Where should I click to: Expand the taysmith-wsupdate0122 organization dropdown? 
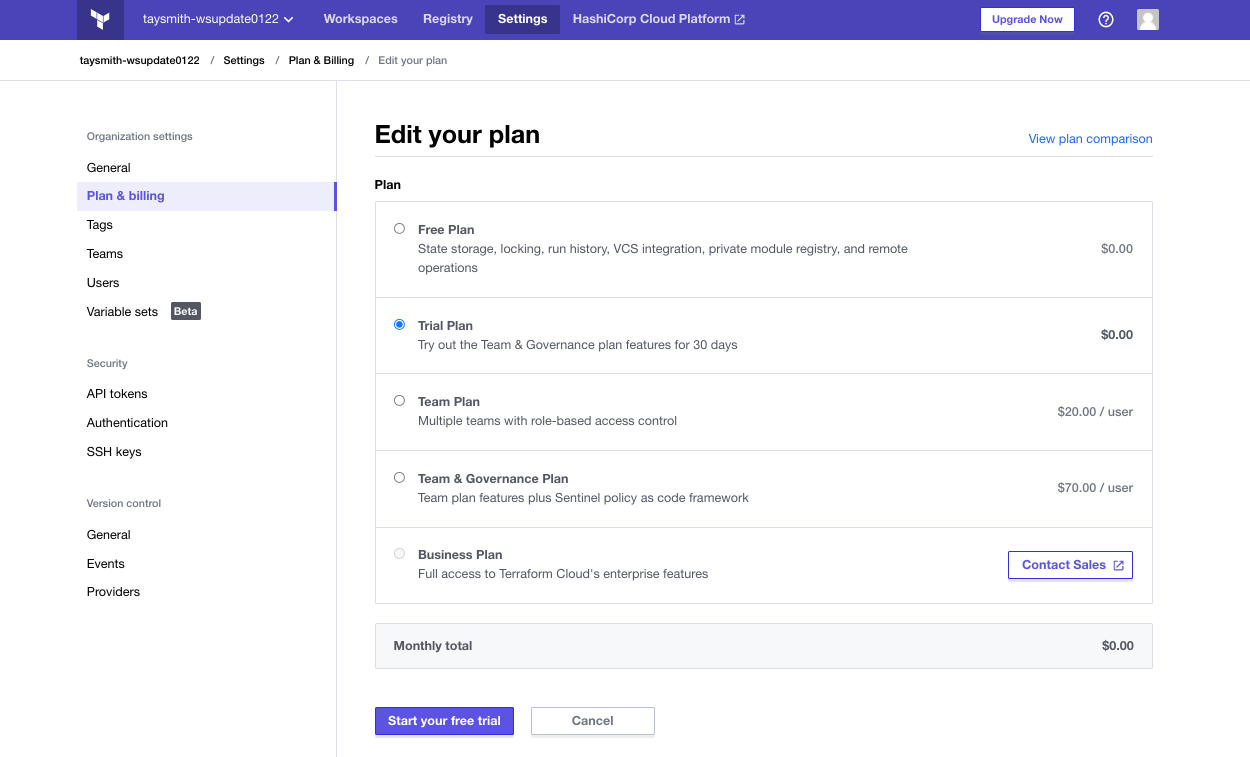click(218, 19)
